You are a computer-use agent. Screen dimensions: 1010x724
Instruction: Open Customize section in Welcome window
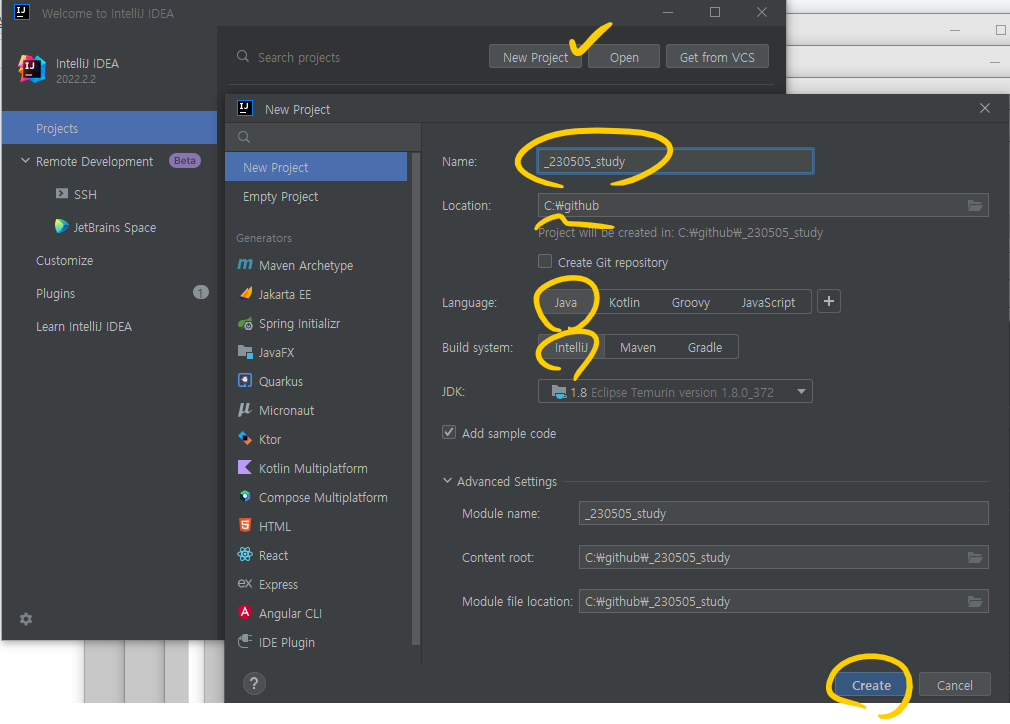coord(110,260)
